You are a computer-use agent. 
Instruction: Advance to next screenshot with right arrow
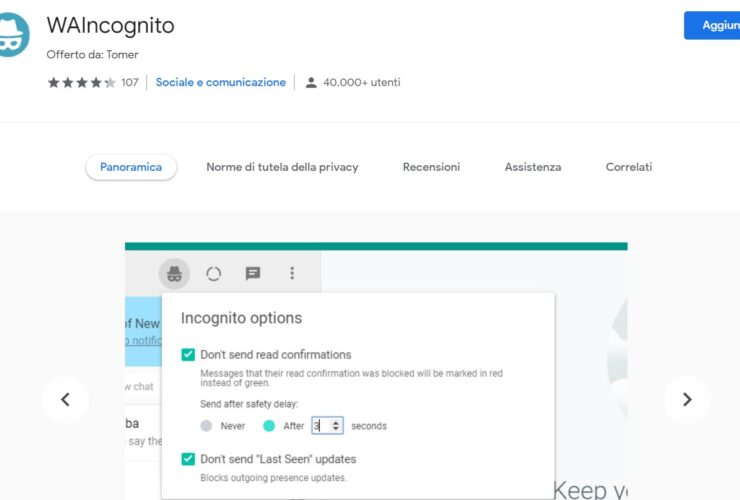click(687, 400)
